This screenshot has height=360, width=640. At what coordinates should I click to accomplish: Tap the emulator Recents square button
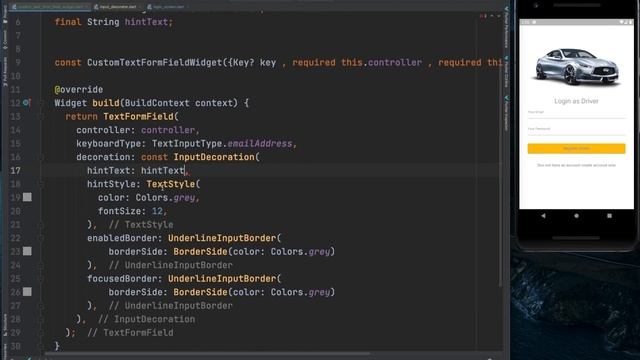pos(609,216)
